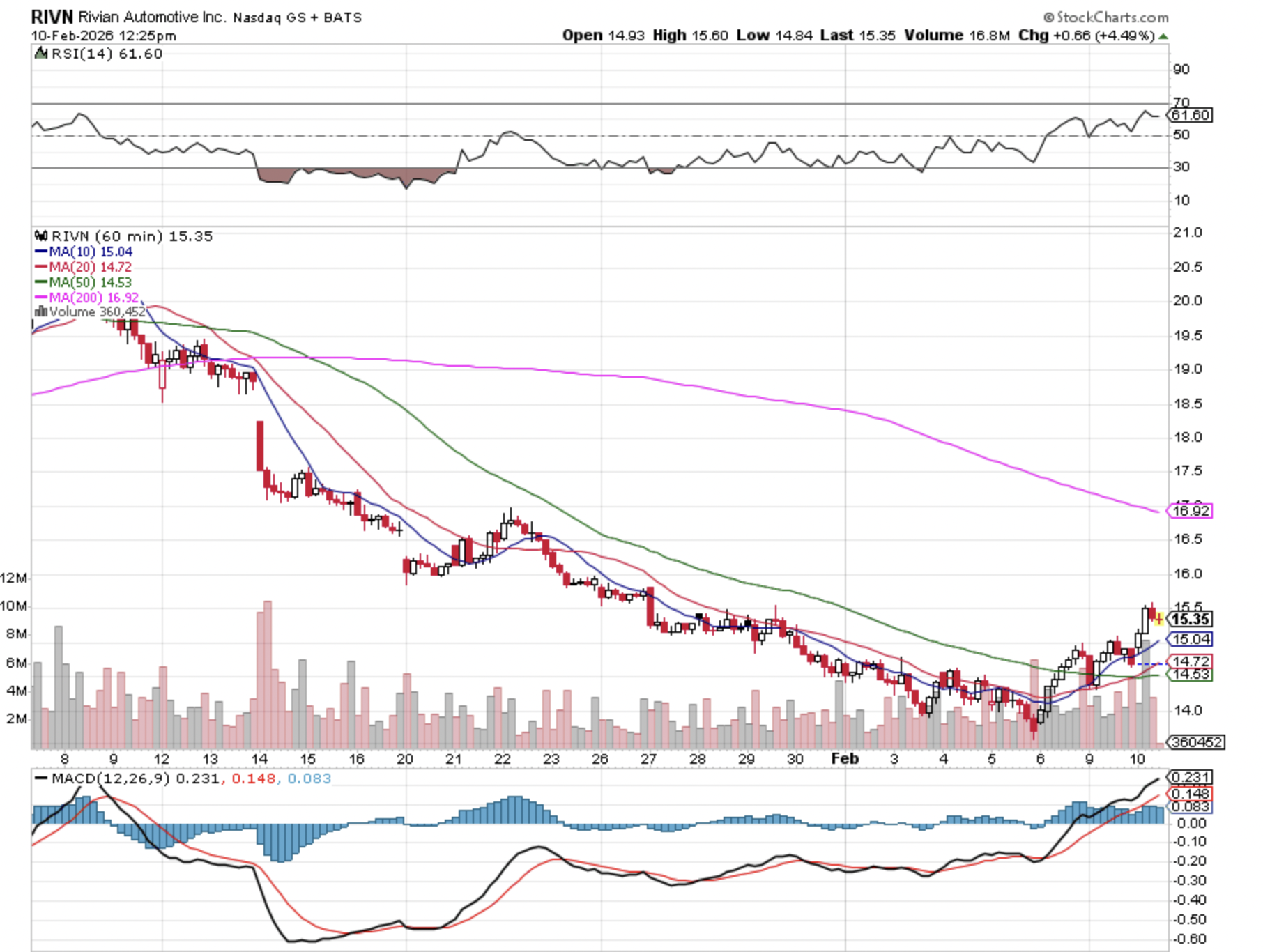
Task: Click the candlestick icon beside RIVN (60 min)
Action: 41,236
